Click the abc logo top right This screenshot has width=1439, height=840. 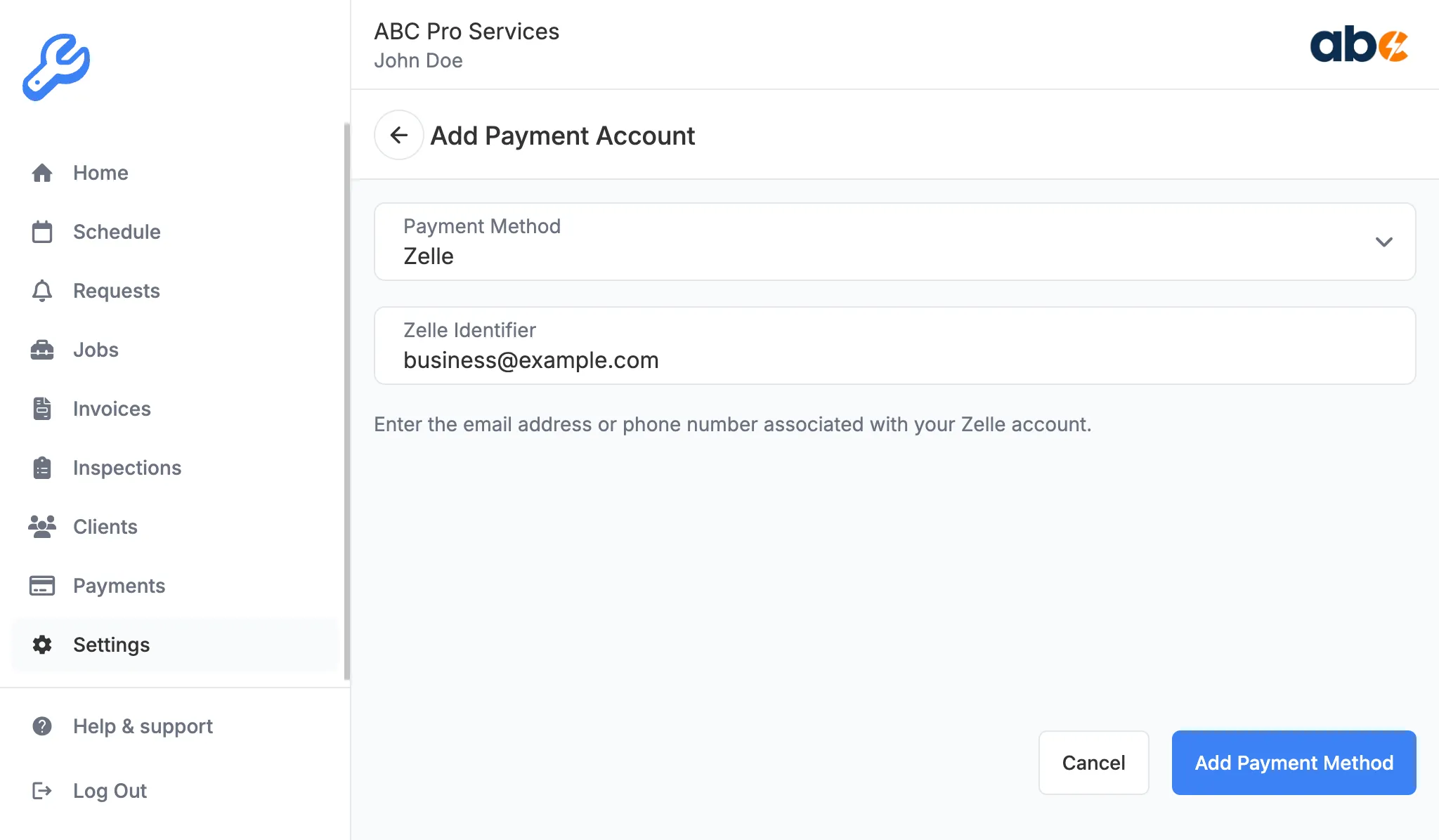coord(1360,47)
